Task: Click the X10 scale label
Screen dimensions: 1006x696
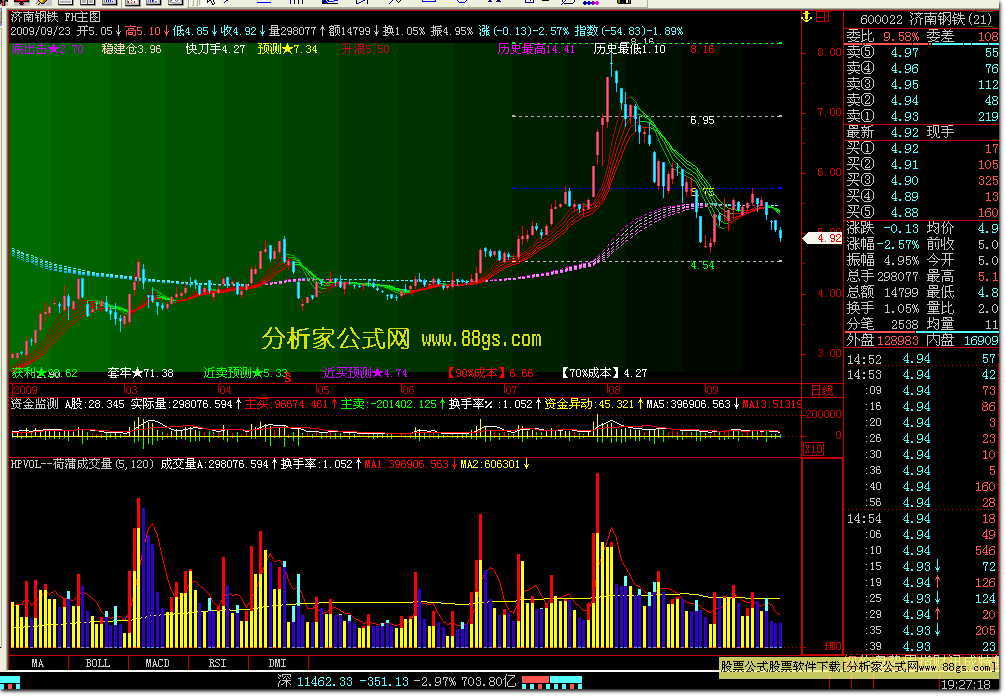Action: (x=814, y=449)
